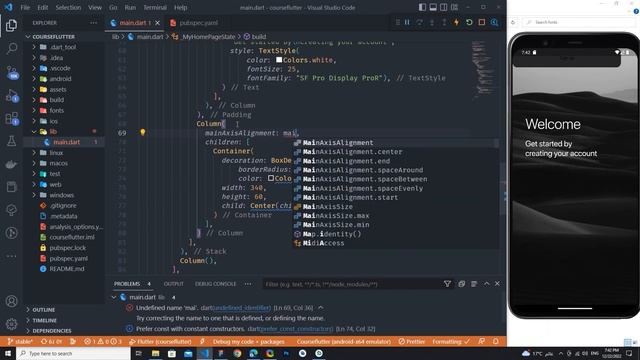The width and height of the screenshot is (640, 360).
Task: Open the Testing flask view
Action: 11,141
